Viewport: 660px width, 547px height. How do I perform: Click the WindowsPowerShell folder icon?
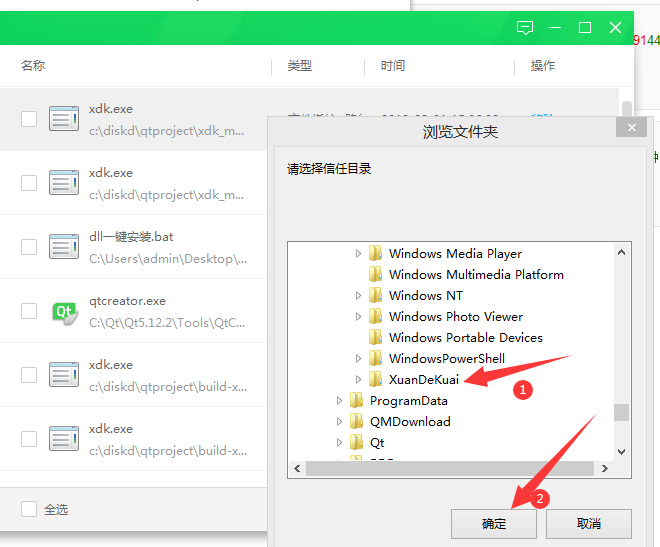click(x=375, y=359)
